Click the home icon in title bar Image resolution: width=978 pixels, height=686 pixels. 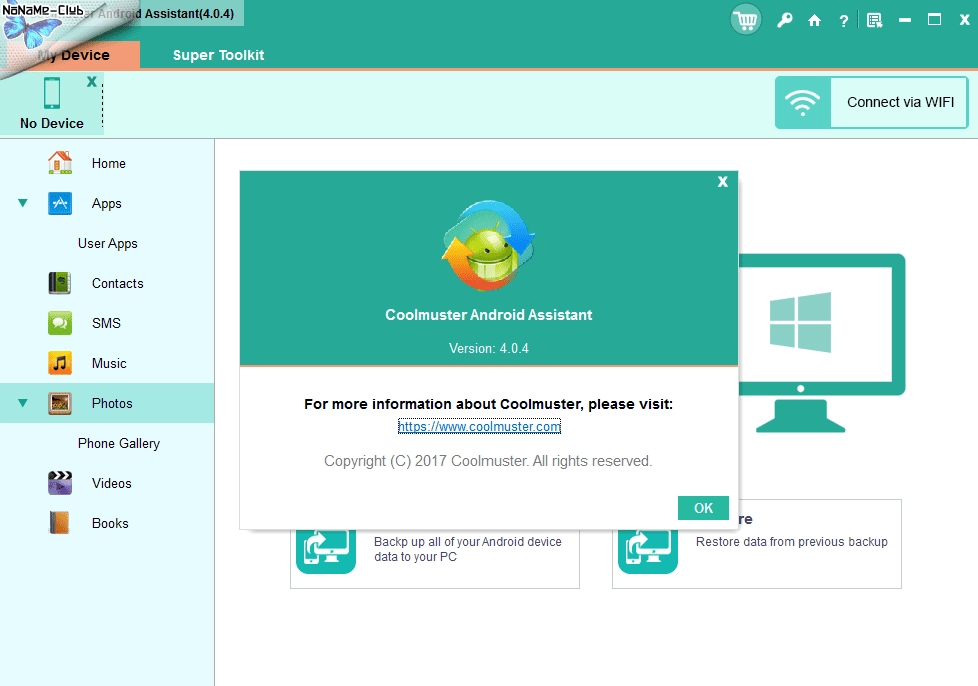click(814, 21)
